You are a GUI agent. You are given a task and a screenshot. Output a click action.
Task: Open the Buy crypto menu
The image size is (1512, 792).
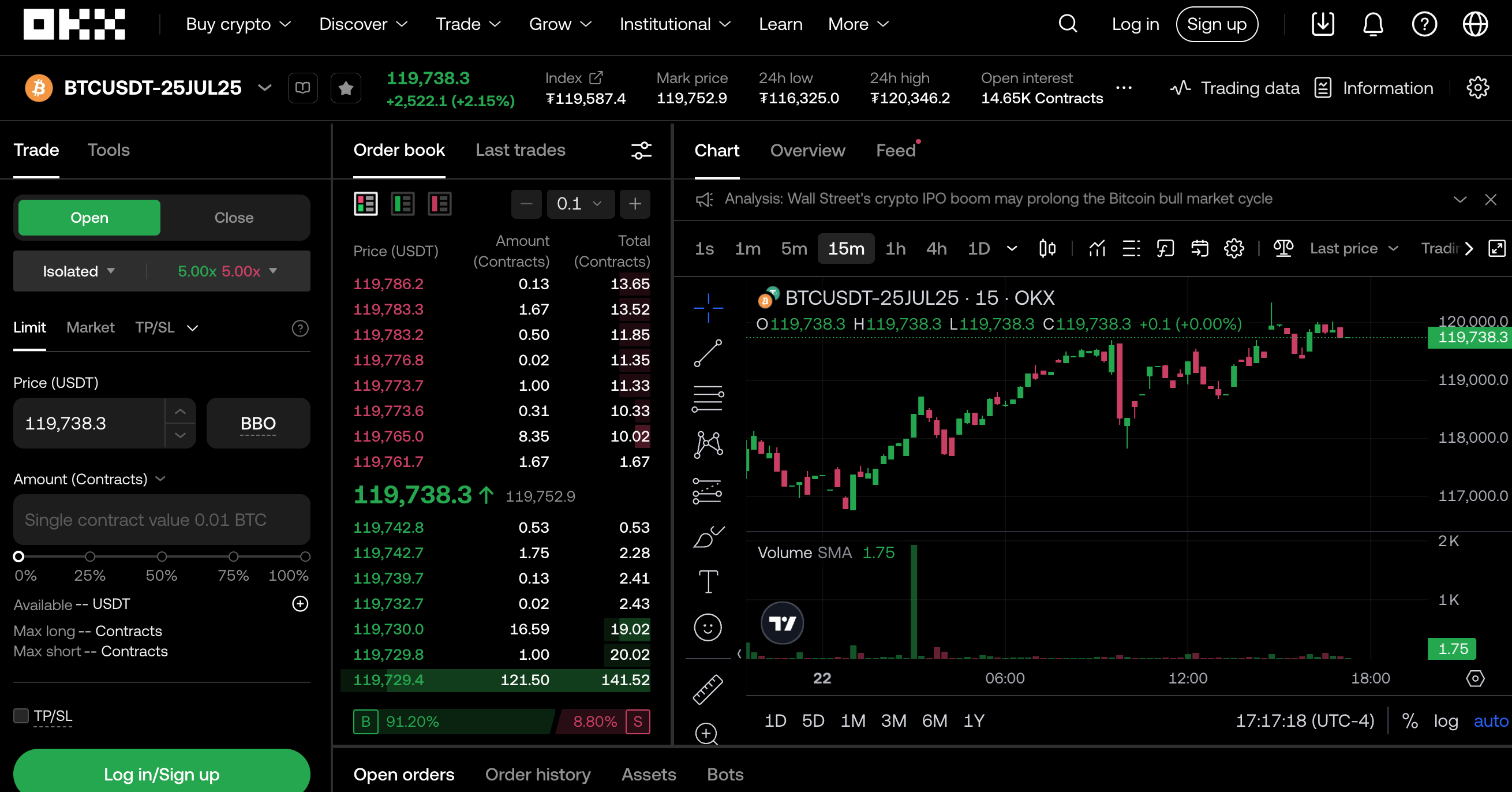pyautogui.click(x=238, y=24)
